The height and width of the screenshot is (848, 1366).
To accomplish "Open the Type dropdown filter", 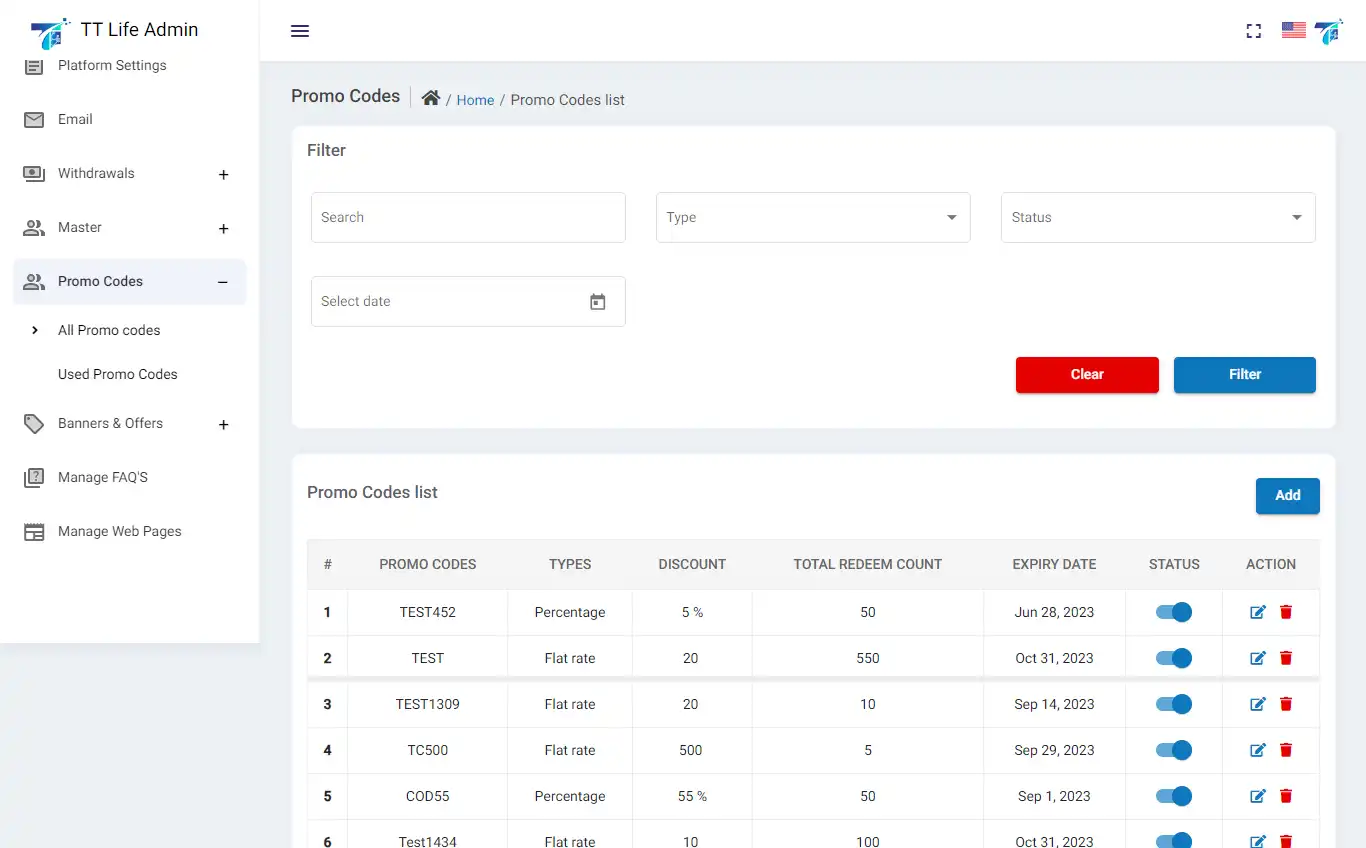I will point(813,218).
